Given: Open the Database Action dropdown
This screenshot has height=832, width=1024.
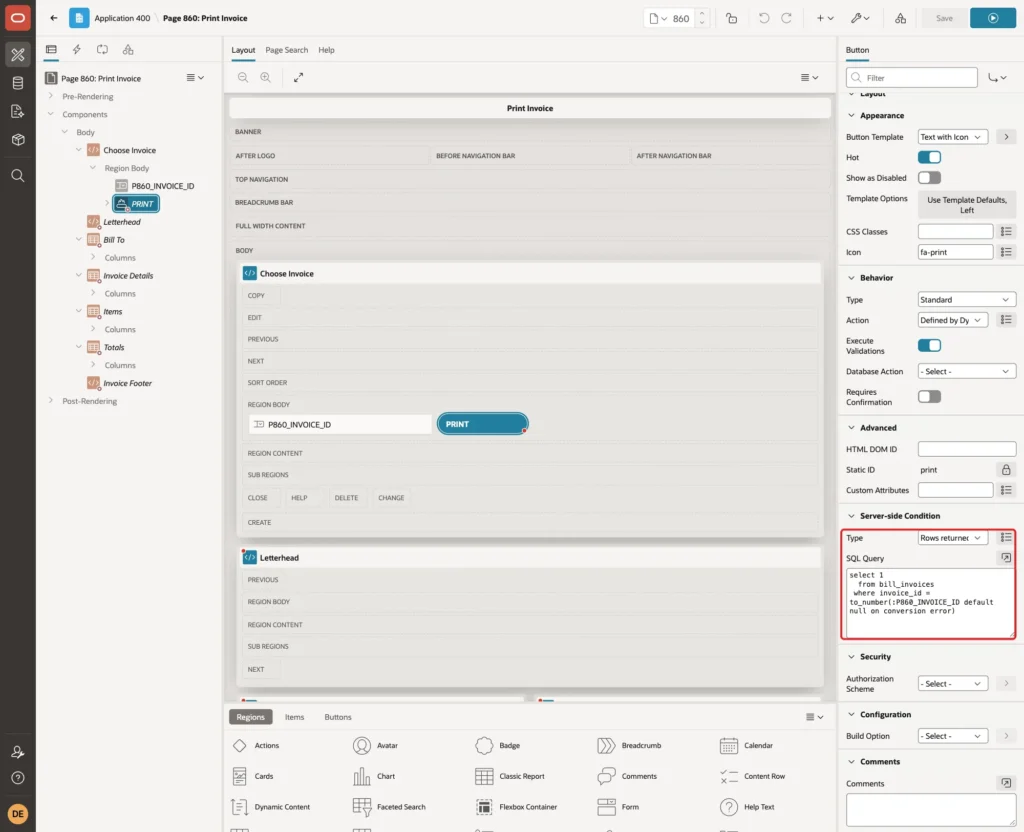Looking at the screenshot, I should click(967, 372).
